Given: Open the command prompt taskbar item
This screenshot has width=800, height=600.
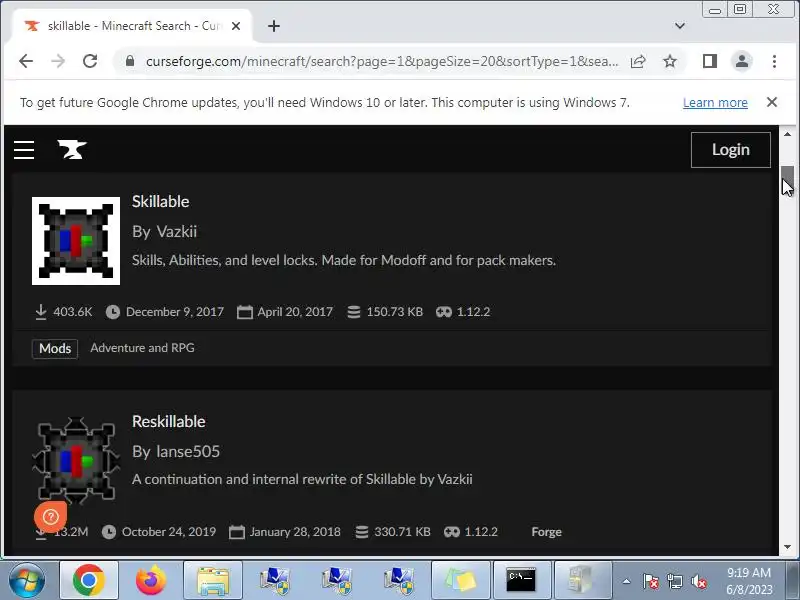Looking at the screenshot, I should (521, 580).
